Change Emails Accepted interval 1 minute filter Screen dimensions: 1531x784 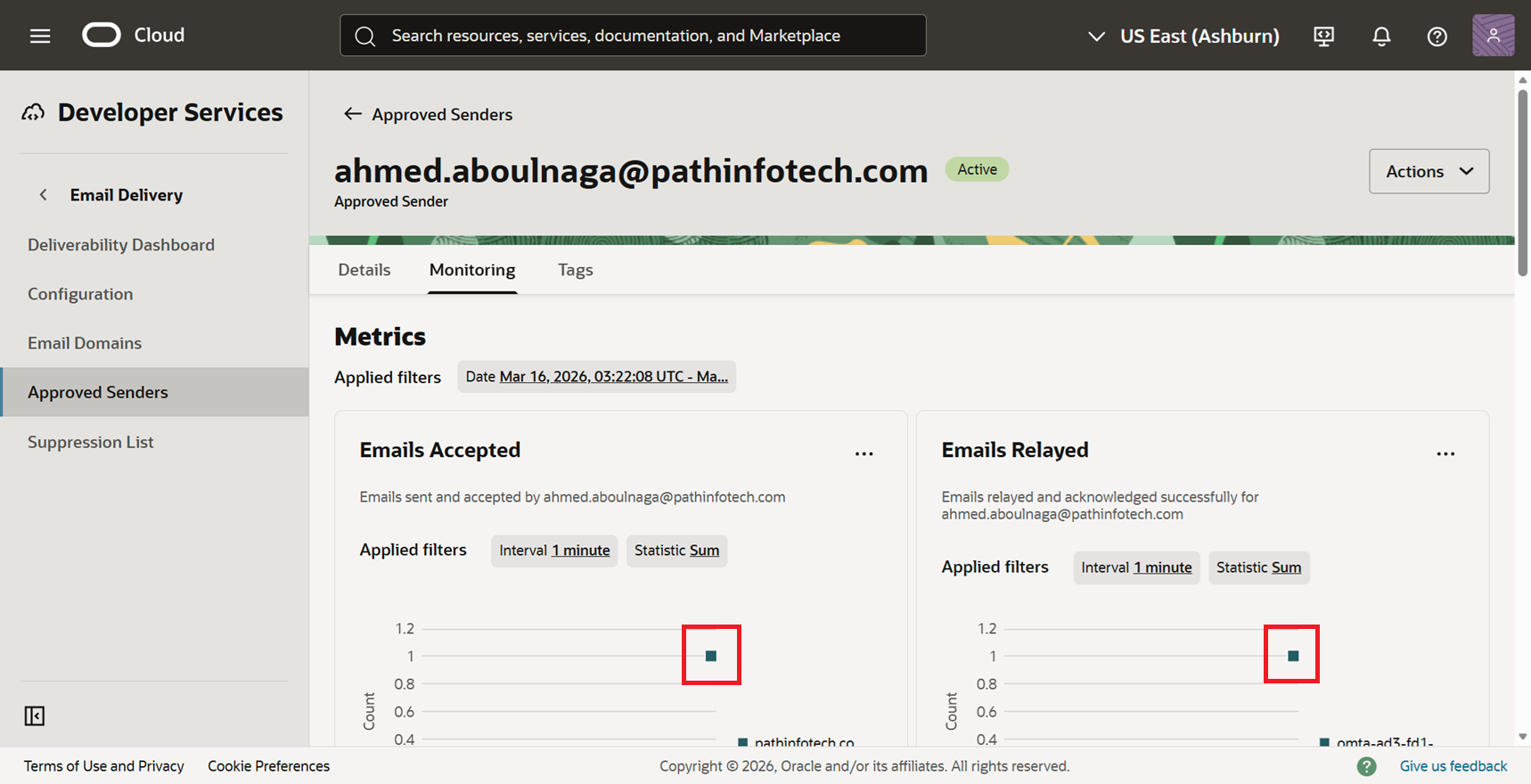click(x=580, y=551)
